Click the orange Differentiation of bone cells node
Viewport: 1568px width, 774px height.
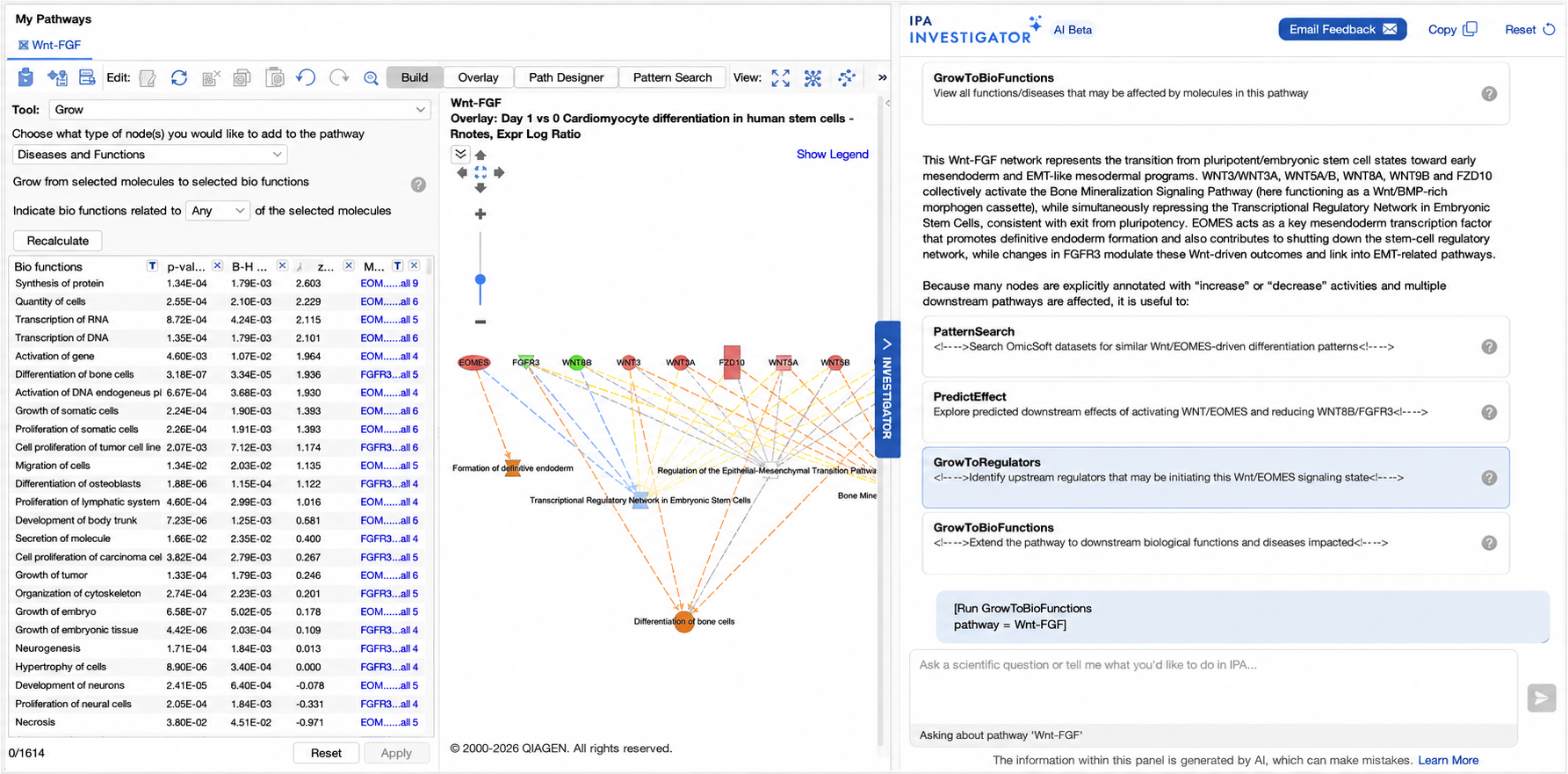(x=684, y=622)
